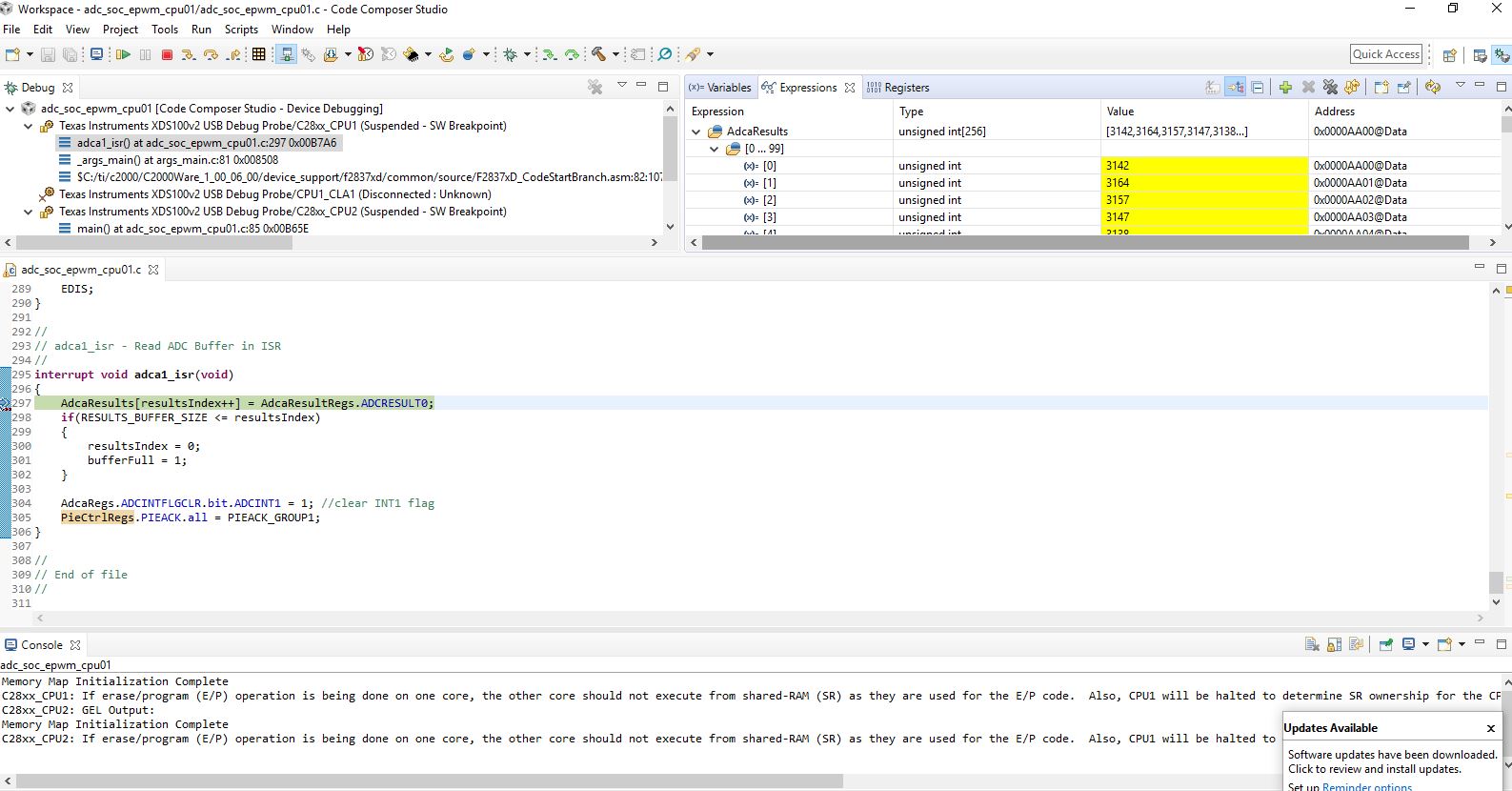Collapse all in Expressions view toolbar
Viewport: 1512px width, 791px height.
coord(1258,87)
